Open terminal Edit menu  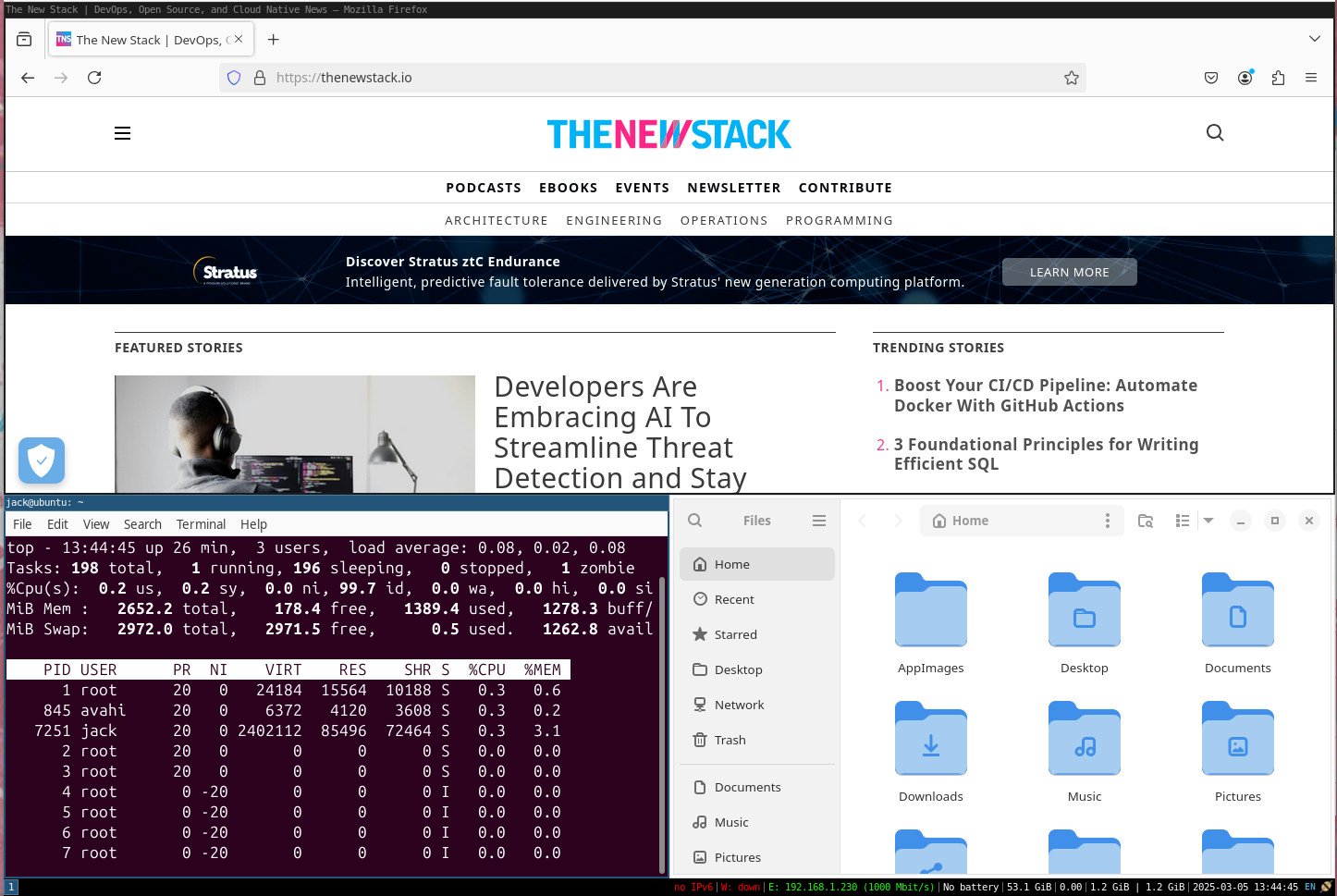(57, 524)
